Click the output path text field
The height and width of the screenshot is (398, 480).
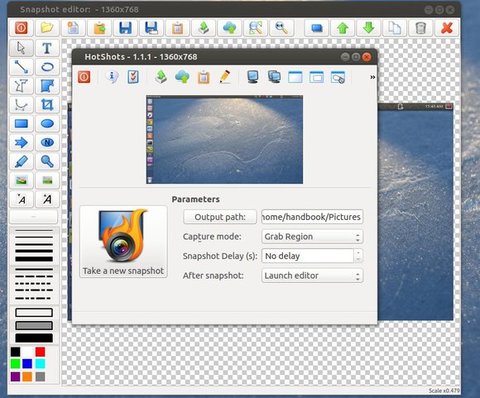click(x=312, y=217)
